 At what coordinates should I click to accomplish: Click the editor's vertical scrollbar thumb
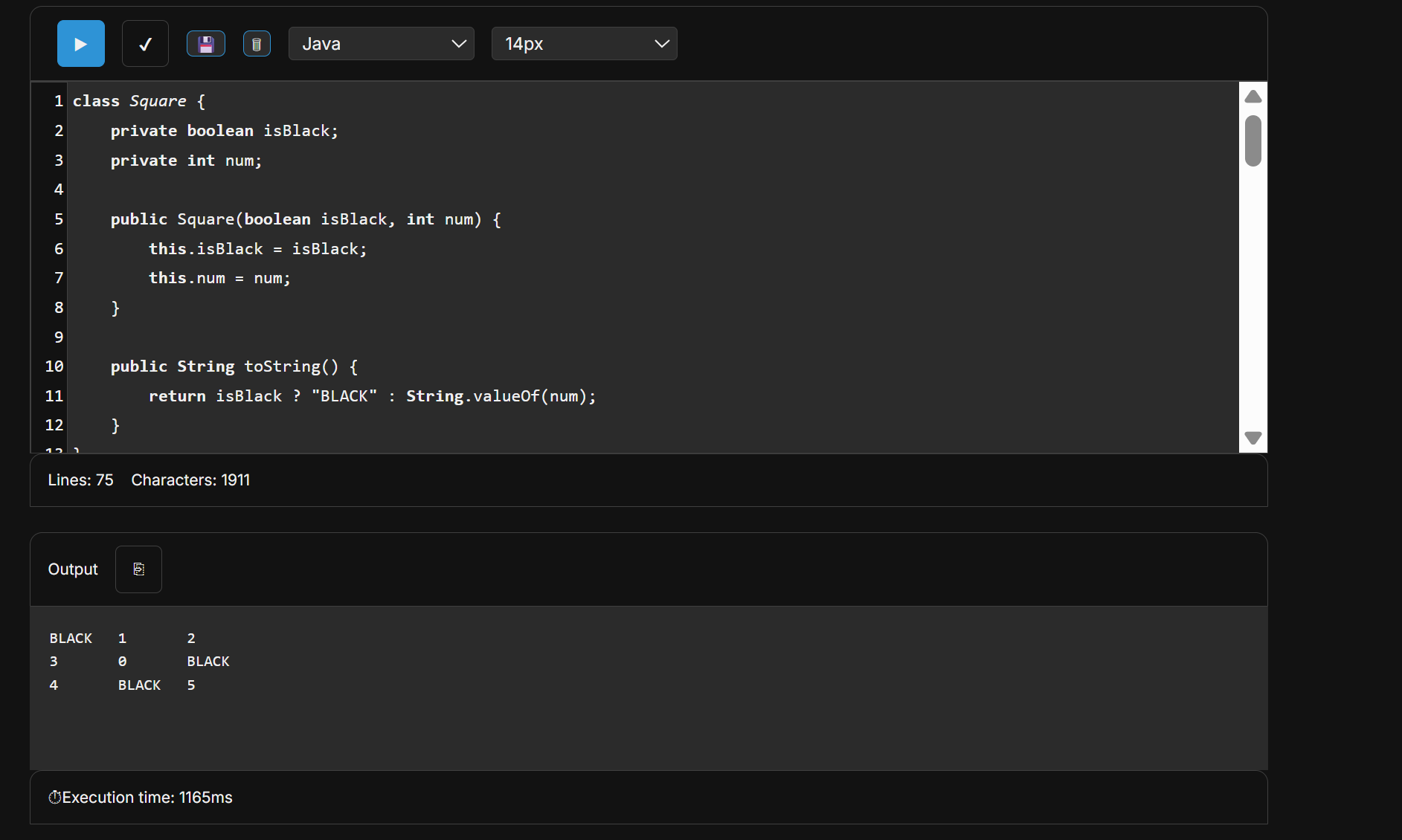pos(1253,140)
